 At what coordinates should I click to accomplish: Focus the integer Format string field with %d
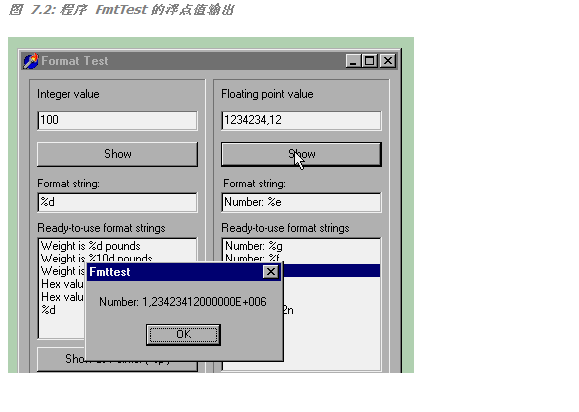pyautogui.click(x=117, y=202)
